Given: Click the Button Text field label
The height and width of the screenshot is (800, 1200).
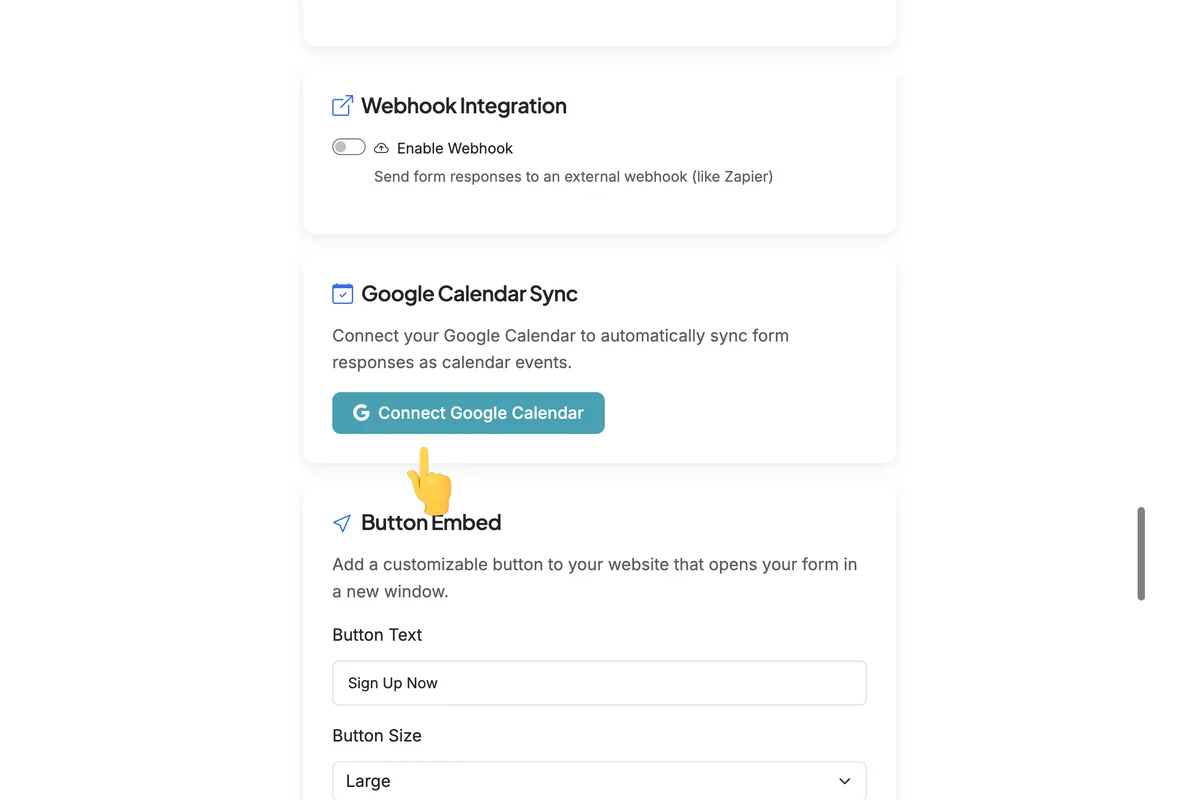Looking at the screenshot, I should pos(377,635).
